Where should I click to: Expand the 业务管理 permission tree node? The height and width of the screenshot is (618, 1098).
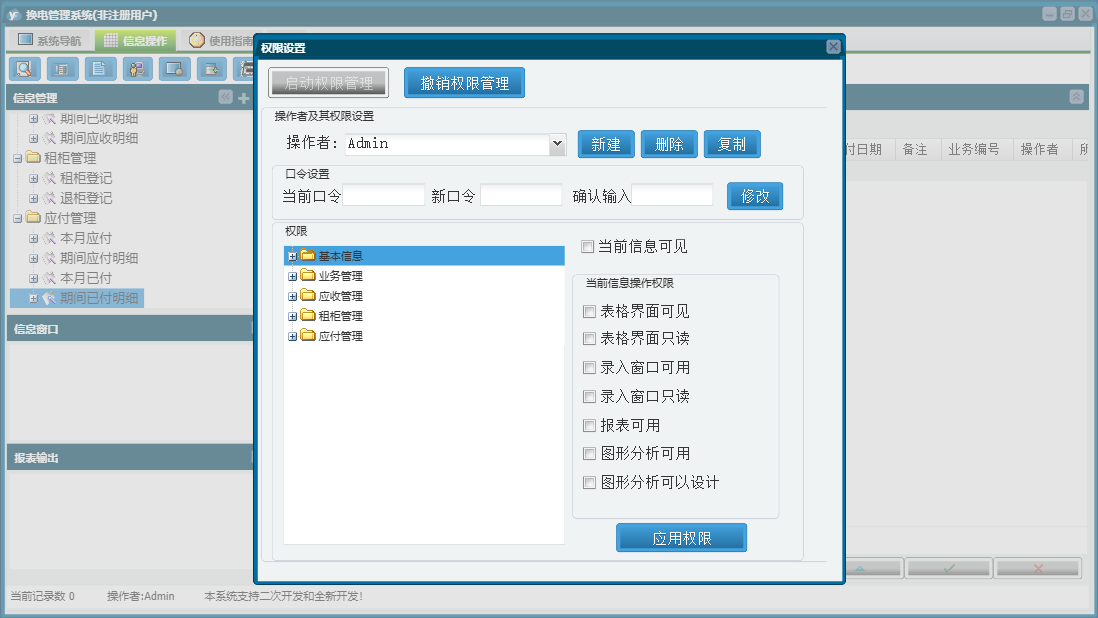tap(293, 277)
